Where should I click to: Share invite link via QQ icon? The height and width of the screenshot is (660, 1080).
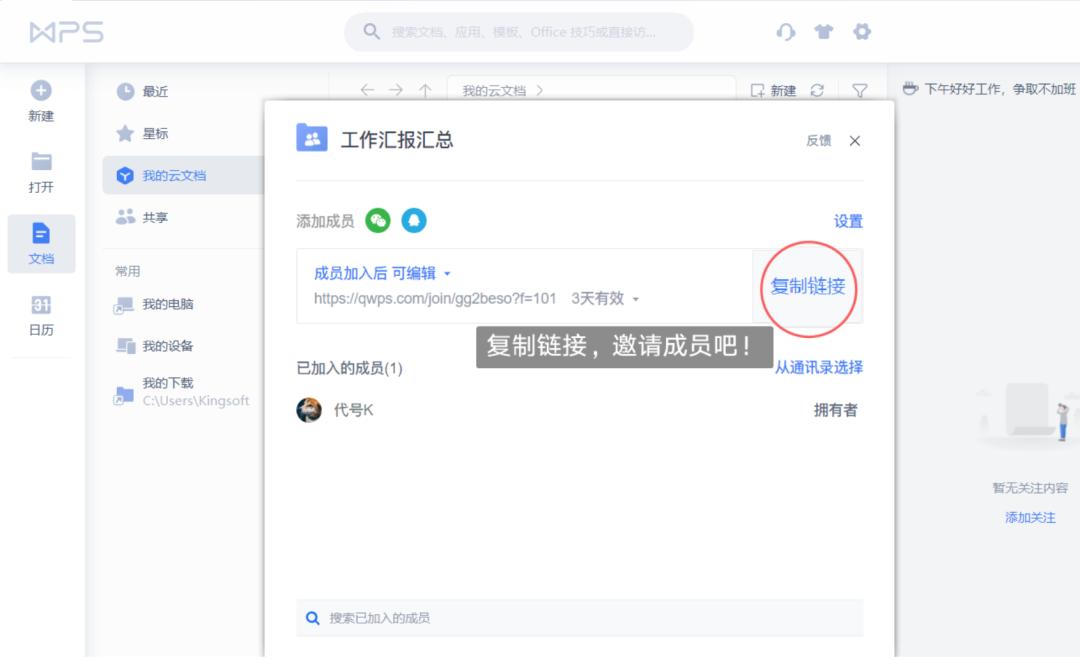415,221
